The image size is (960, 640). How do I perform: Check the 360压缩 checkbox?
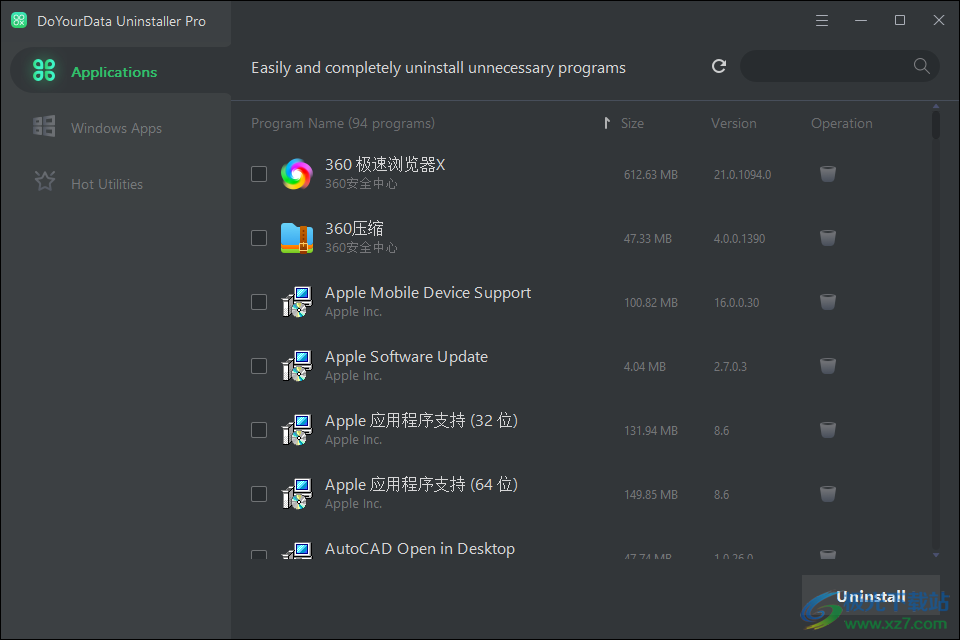tap(259, 238)
